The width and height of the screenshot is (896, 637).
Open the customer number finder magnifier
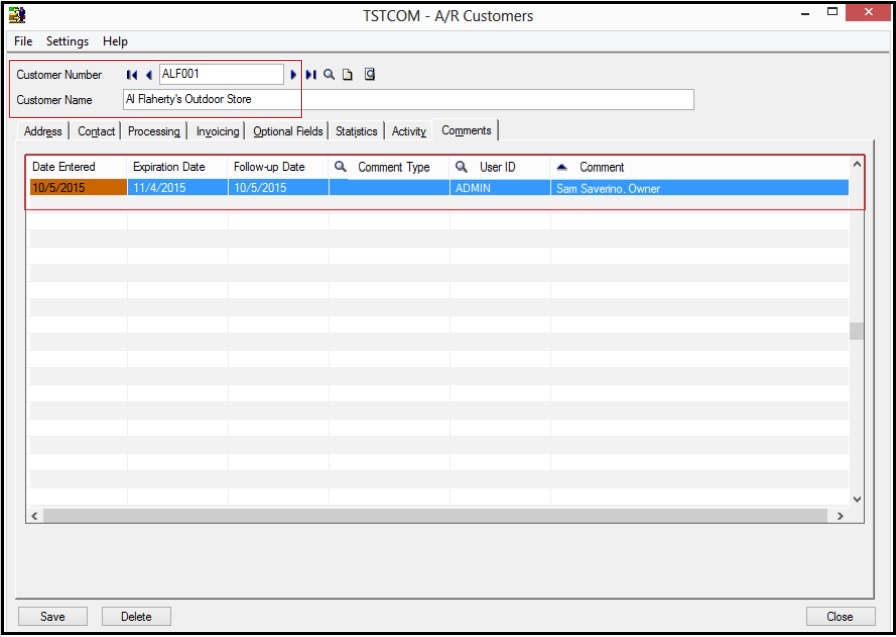pos(329,75)
